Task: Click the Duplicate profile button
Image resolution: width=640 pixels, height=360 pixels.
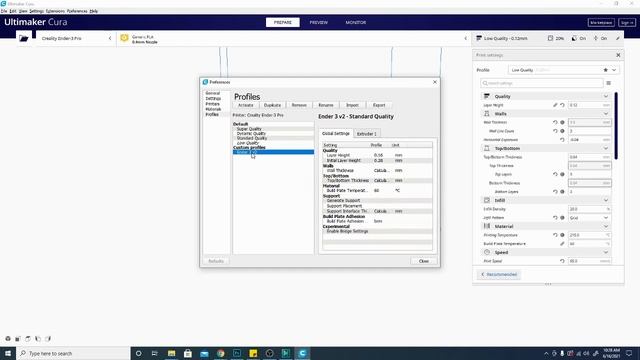Action: (272, 105)
